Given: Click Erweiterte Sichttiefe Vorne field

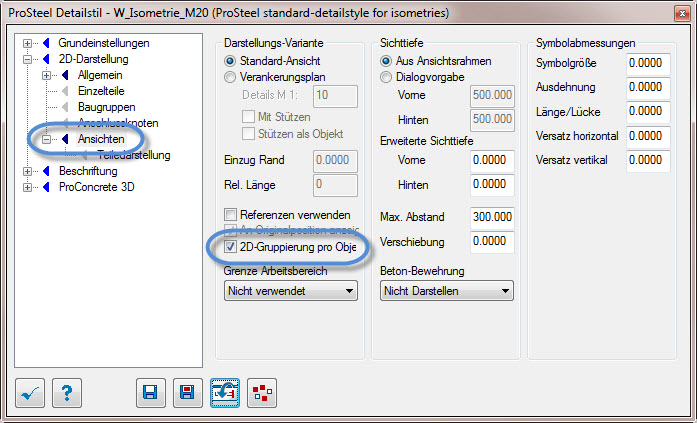Looking at the screenshot, I should pyautogui.click(x=492, y=160).
